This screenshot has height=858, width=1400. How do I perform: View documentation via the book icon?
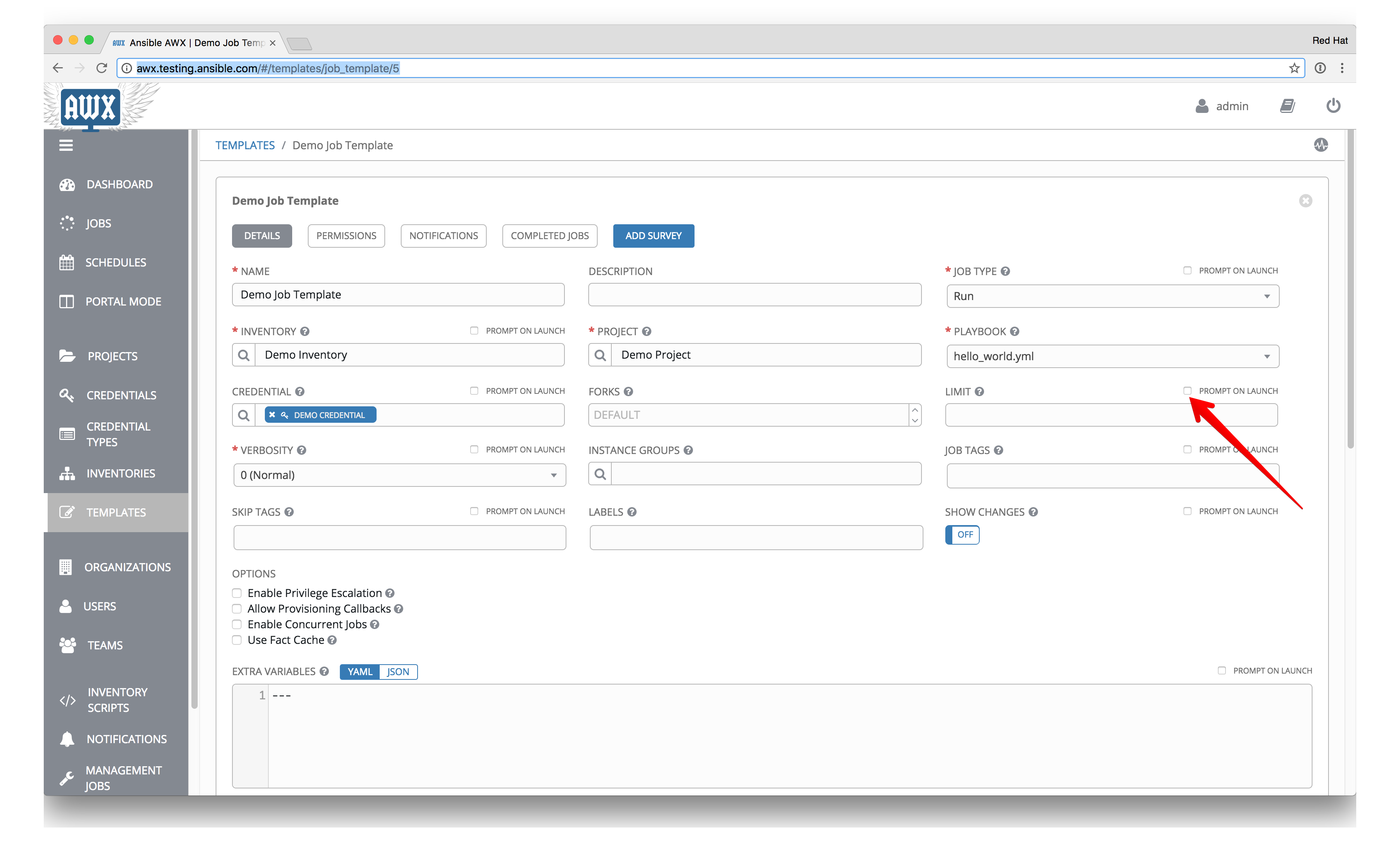pyautogui.click(x=1287, y=106)
